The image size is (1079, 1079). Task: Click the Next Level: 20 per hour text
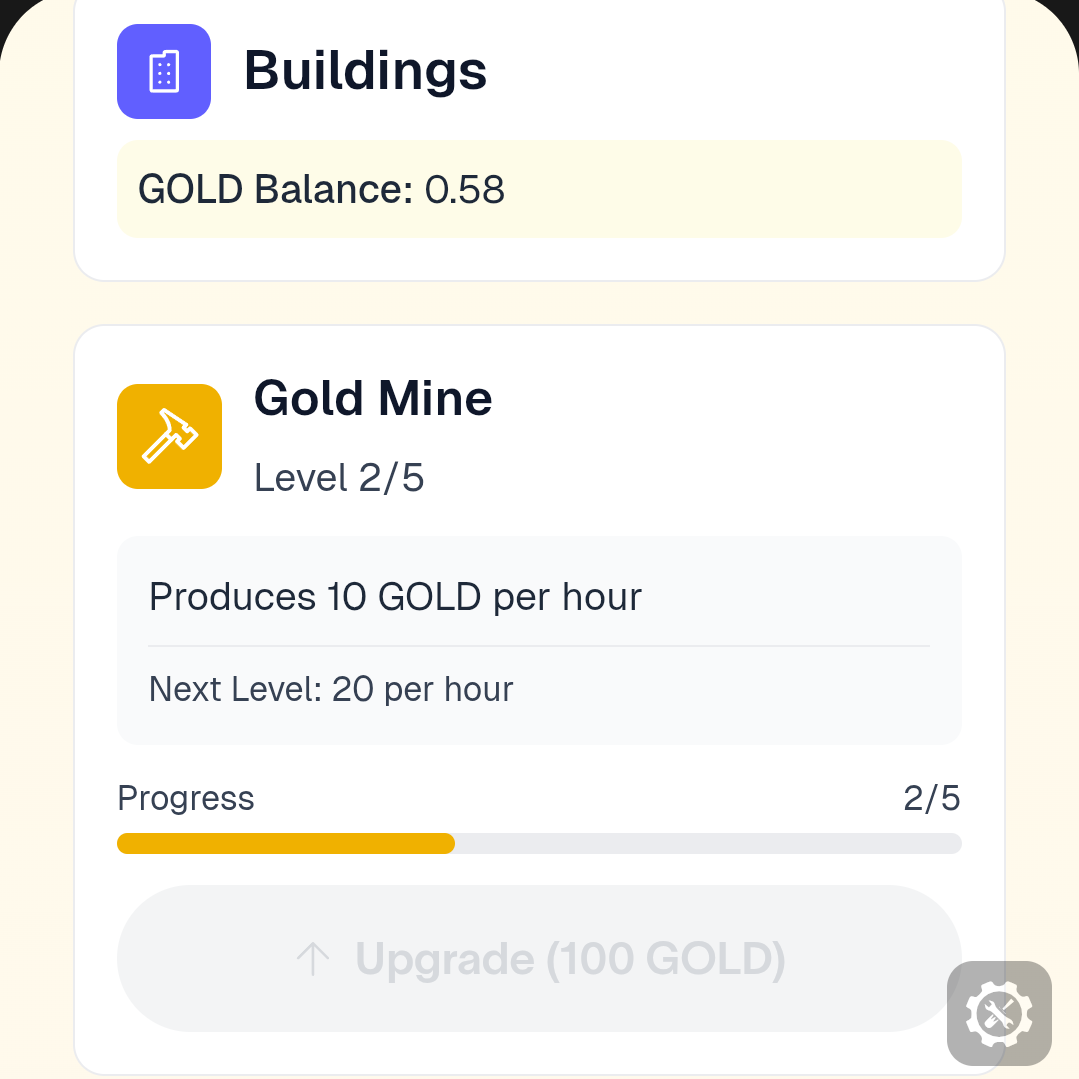point(331,689)
